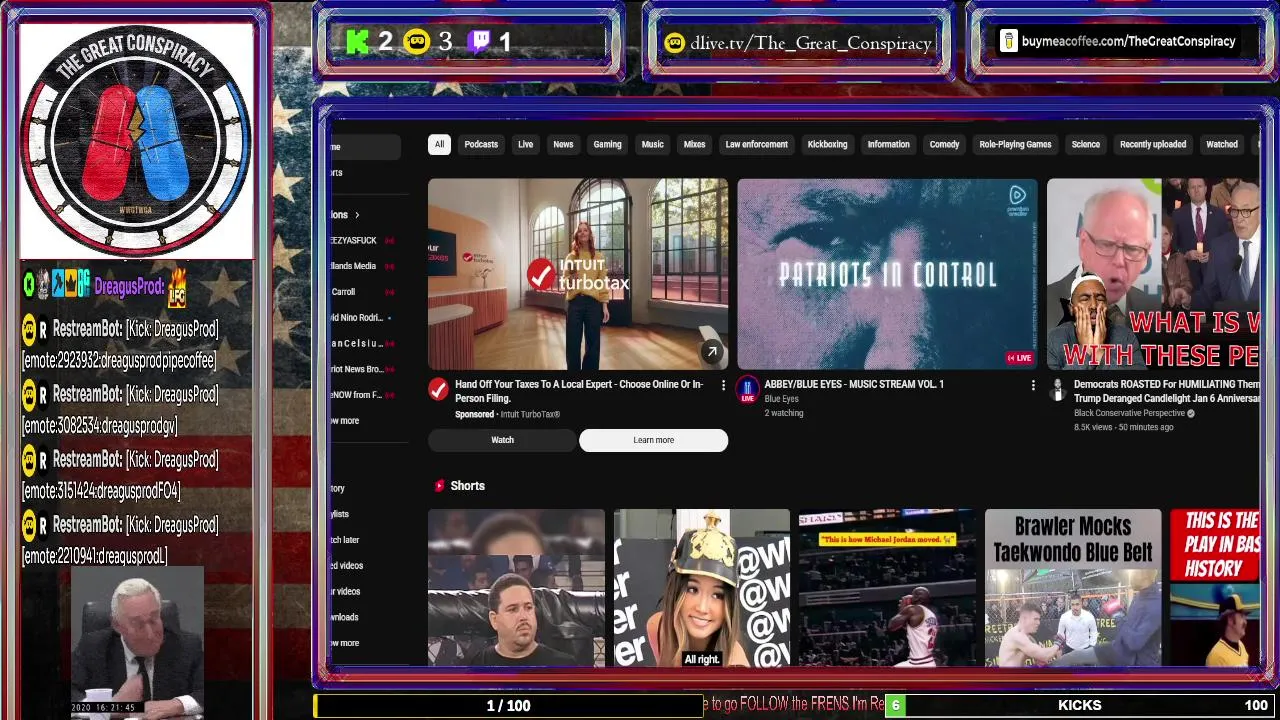Expand Show more under the subscriptions list
The image size is (1280, 720).
(345, 421)
